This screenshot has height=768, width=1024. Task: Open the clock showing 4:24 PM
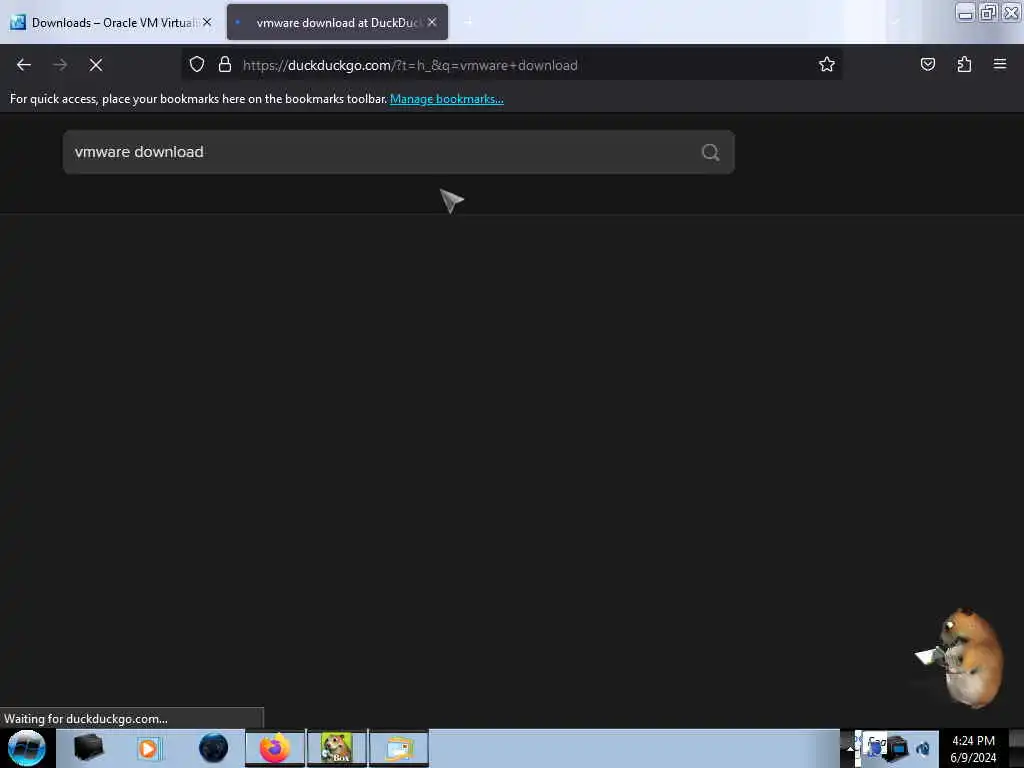coord(973,749)
